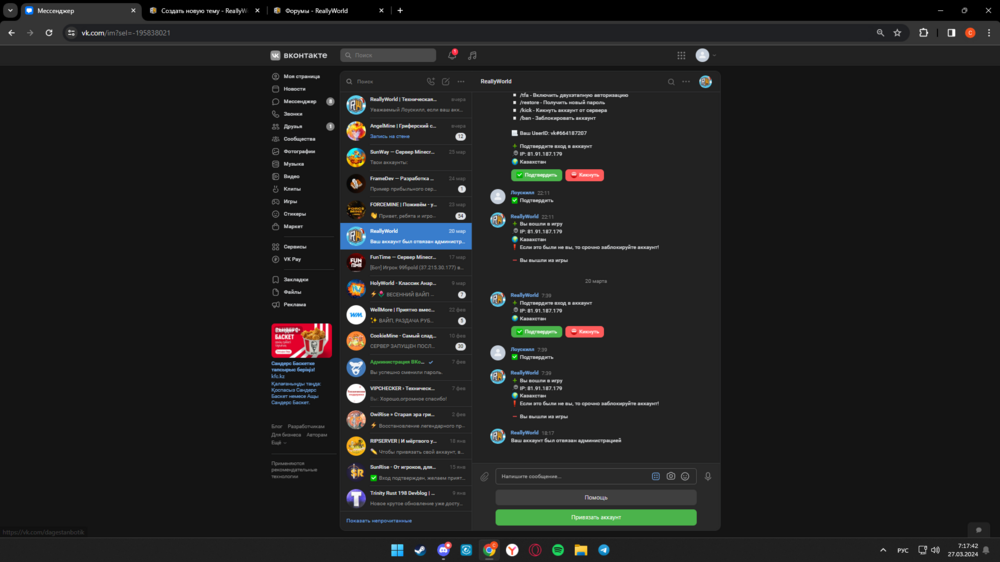Record a voice message with microphone
Image resolution: width=1000 pixels, height=562 pixels.
point(708,477)
